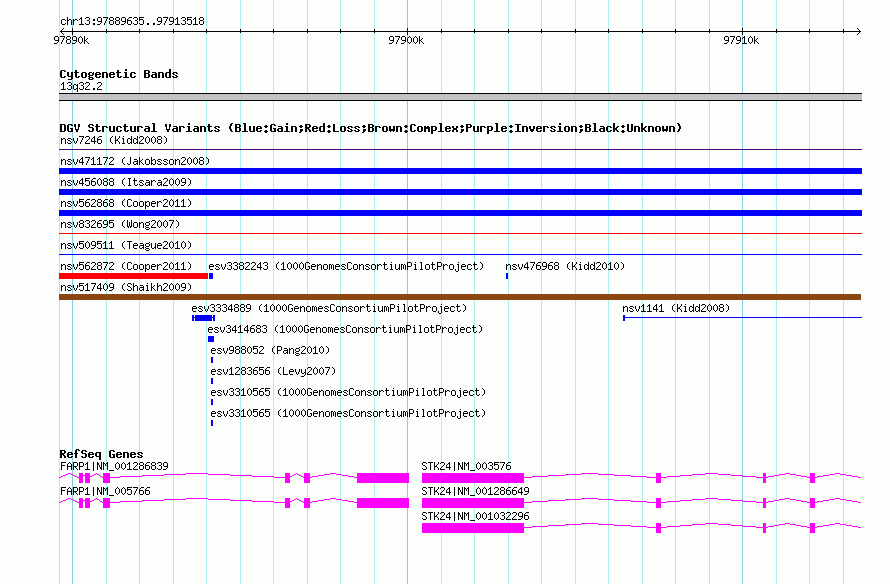Viewport: 890px width, 584px height.
Task: Click the 13q32.2 band label
Action: [81, 86]
